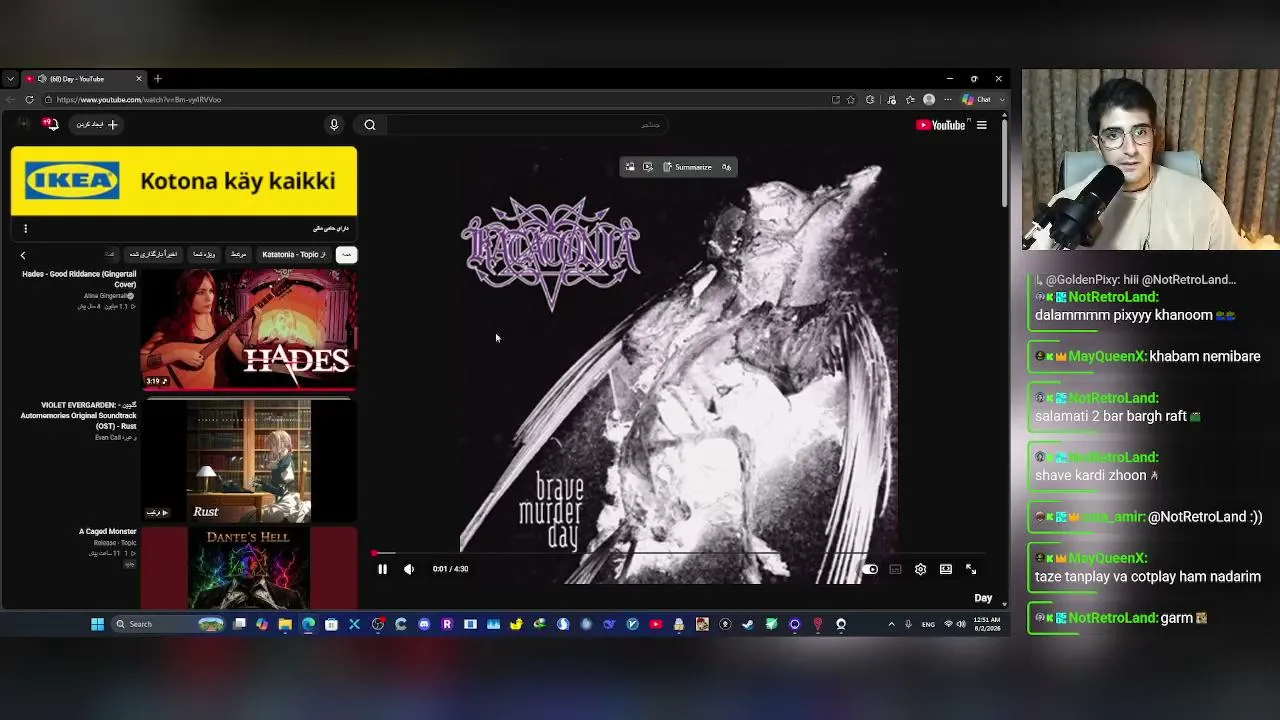Click the browser address bar URL

tap(139, 100)
